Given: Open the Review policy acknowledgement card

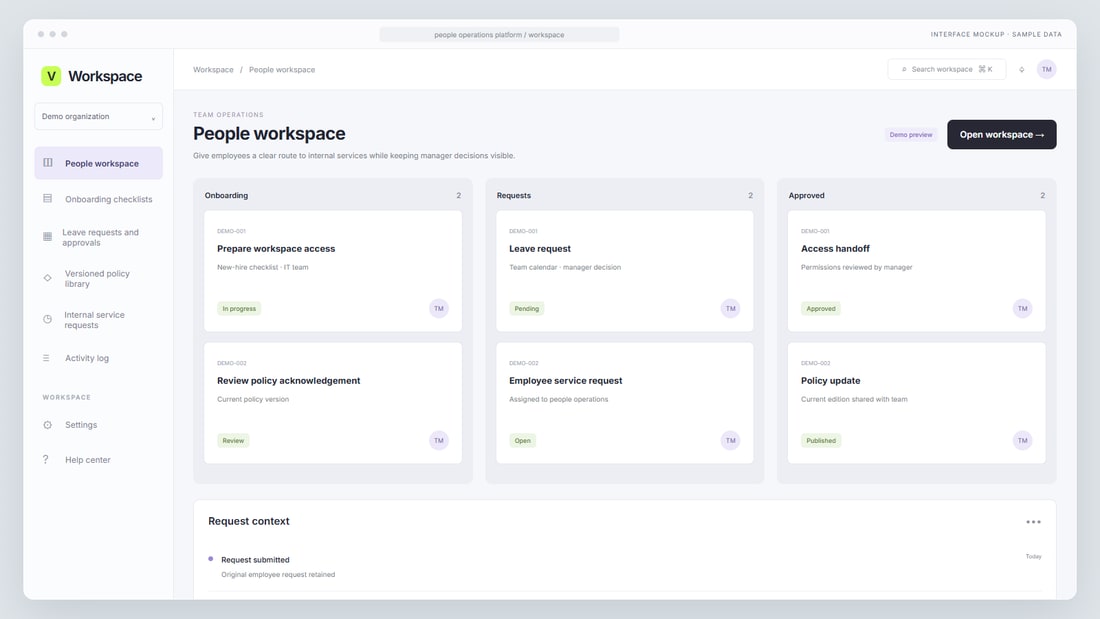Looking at the screenshot, I should click(333, 403).
